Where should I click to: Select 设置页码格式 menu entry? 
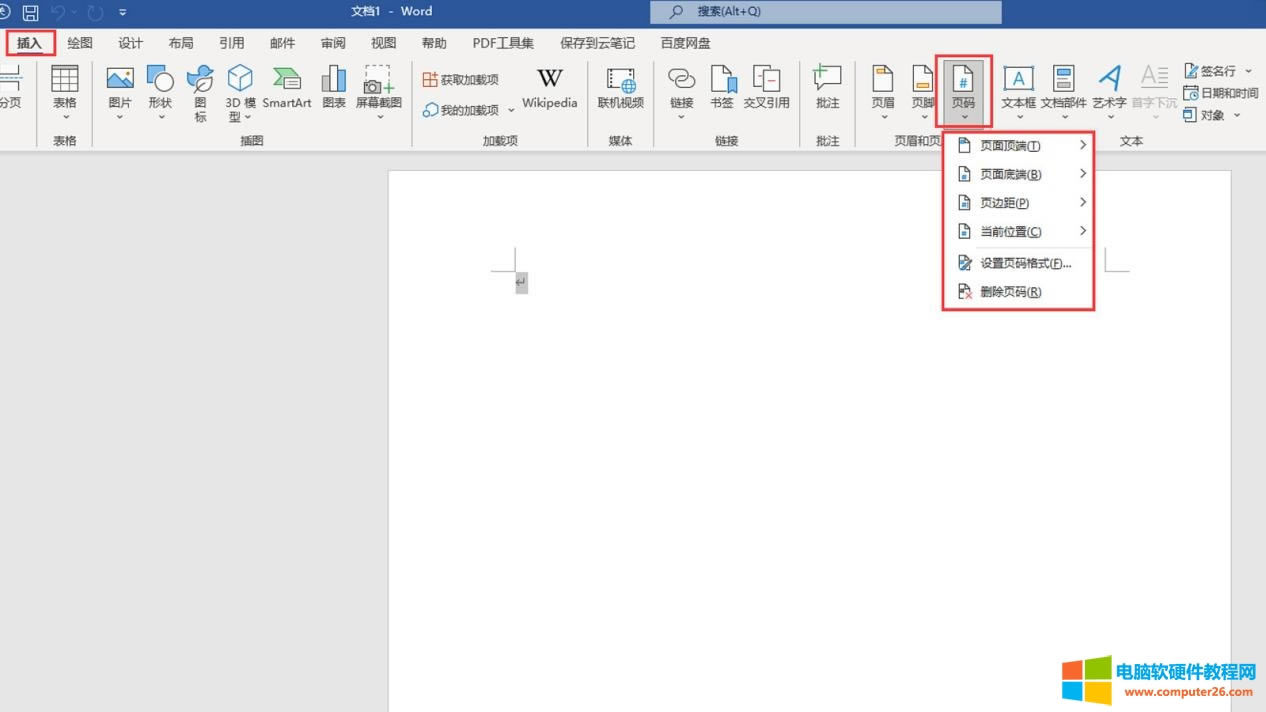(1024, 264)
